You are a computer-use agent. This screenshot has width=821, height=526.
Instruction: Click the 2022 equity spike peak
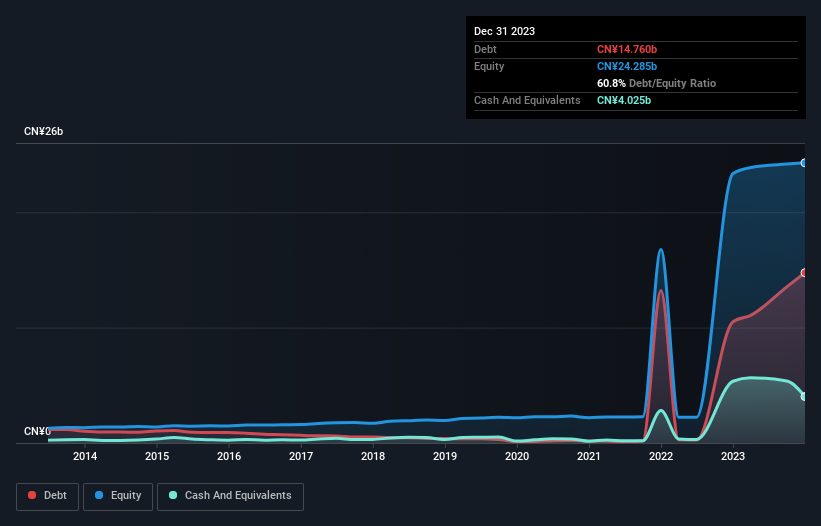tap(661, 250)
